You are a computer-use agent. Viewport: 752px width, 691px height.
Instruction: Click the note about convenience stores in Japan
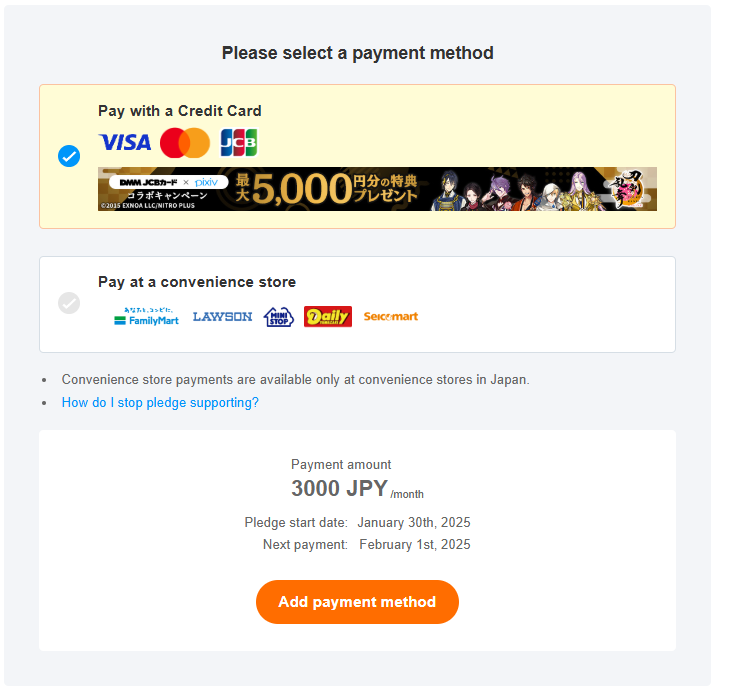coord(295,380)
